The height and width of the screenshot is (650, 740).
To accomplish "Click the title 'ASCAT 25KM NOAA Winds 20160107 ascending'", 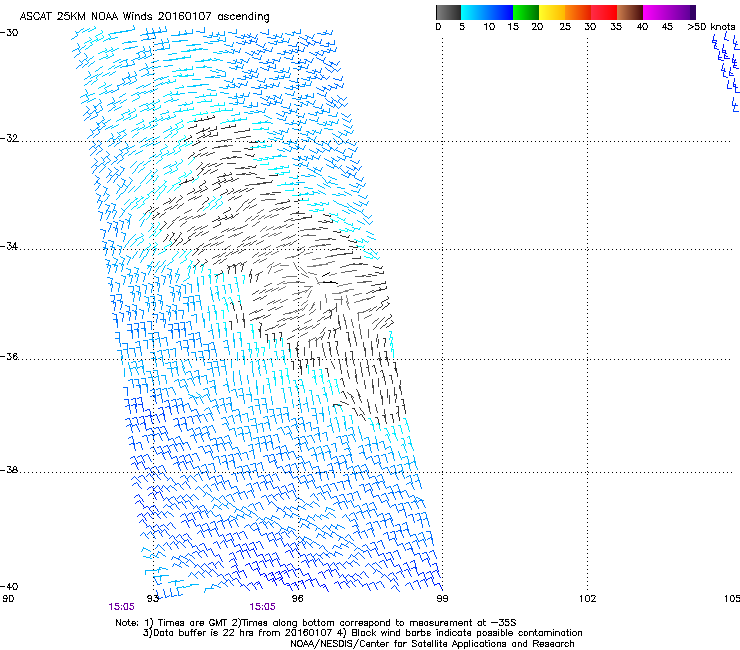I will 144,17.
